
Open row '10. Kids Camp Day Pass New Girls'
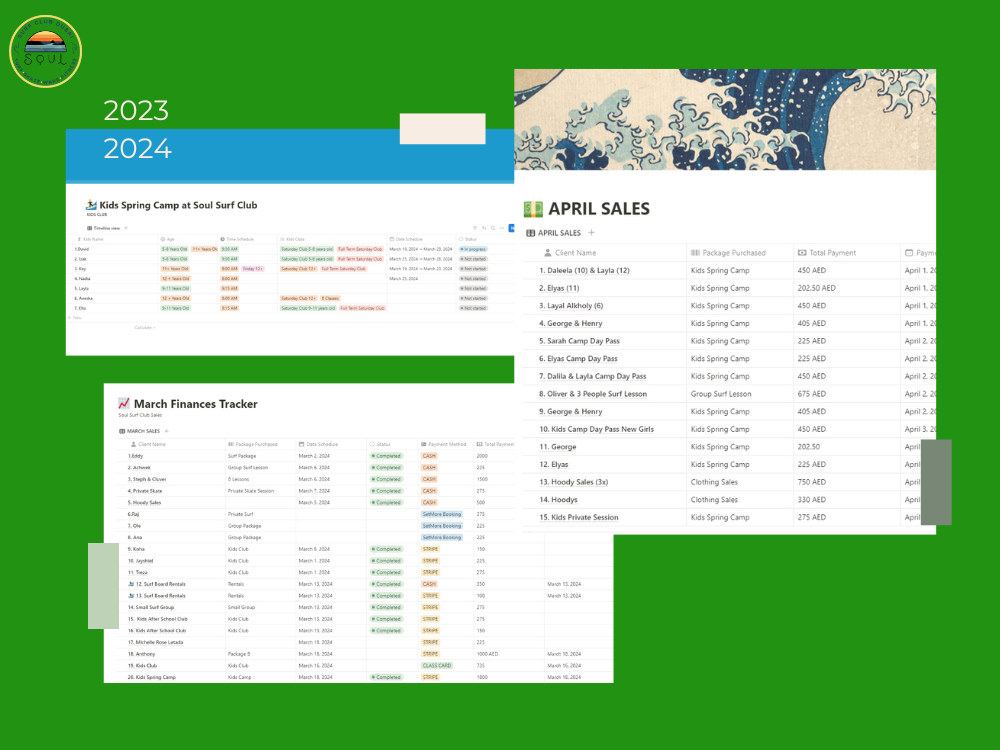click(x=596, y=429)
